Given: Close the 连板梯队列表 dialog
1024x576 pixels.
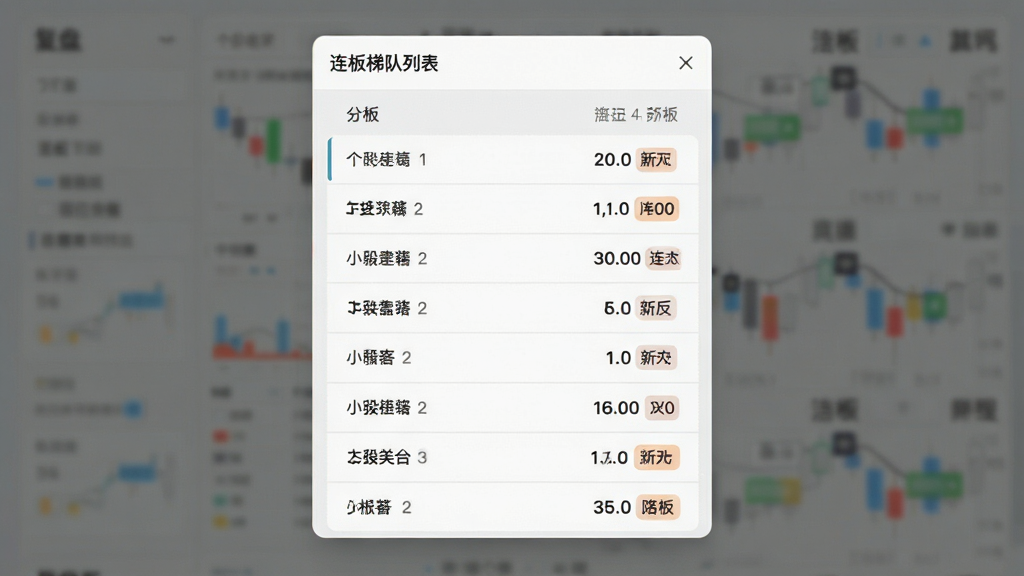Looking at the screenshot, I should pos(686,63).
